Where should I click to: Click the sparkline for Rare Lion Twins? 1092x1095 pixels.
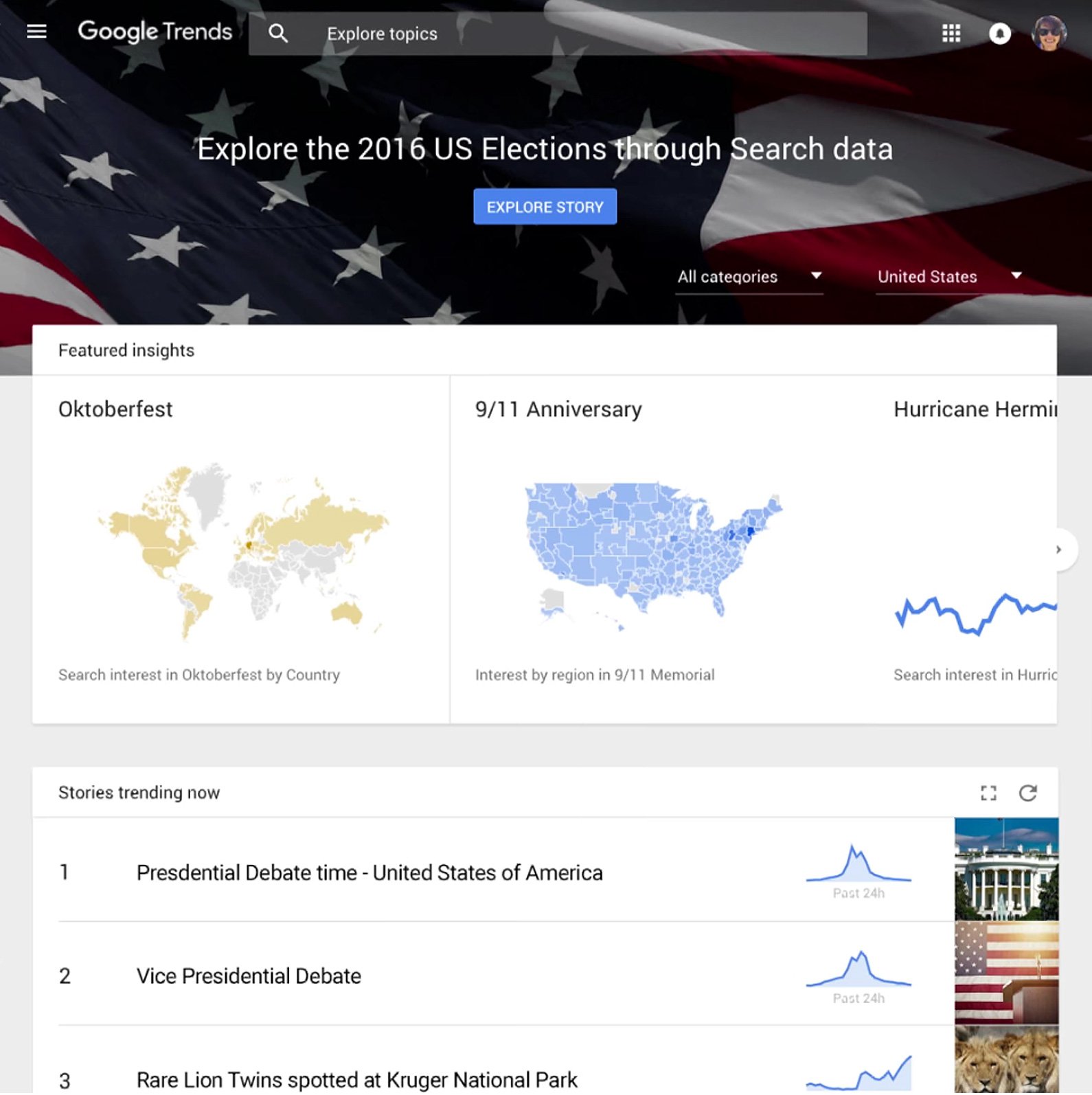click(x=858, y=1074)
